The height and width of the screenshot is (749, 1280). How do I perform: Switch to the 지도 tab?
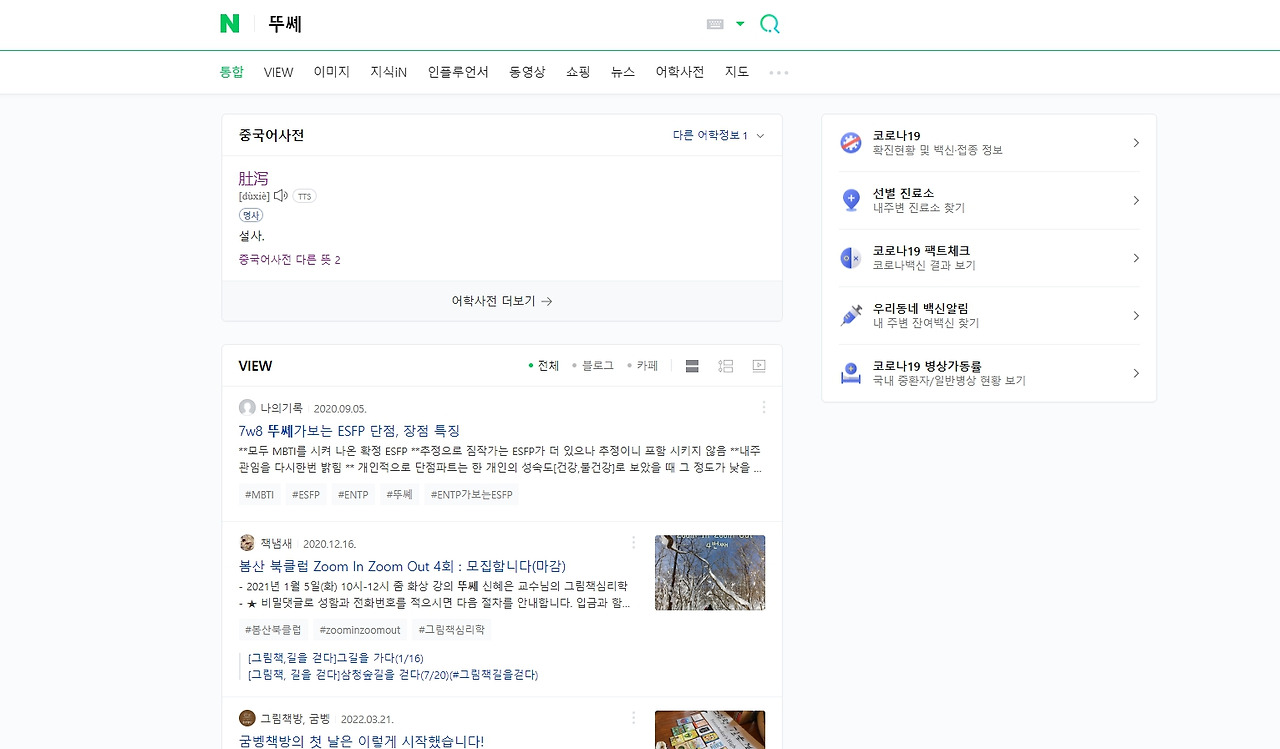[x=737, y=72]
